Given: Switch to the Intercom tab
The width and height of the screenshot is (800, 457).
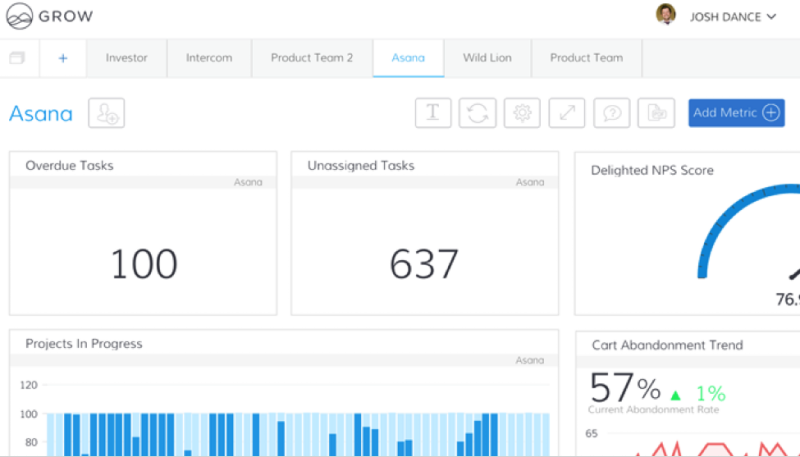Looking at the screenshot, I should pos(209,58).
